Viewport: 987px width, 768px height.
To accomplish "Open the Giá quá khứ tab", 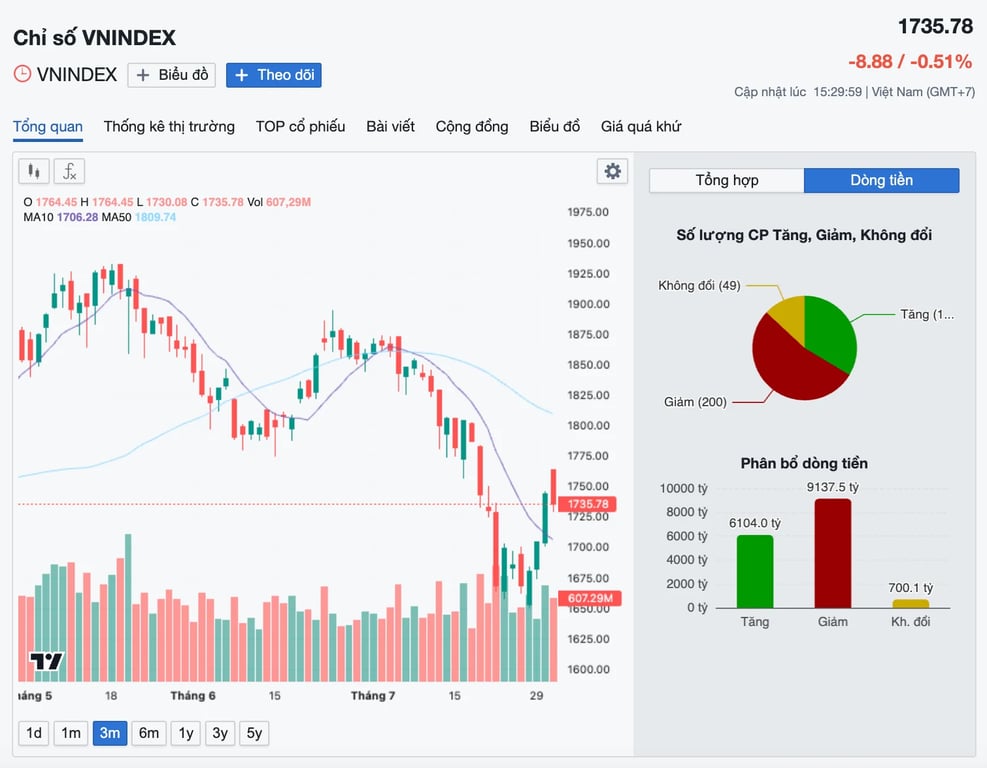I will click(641, 127).
